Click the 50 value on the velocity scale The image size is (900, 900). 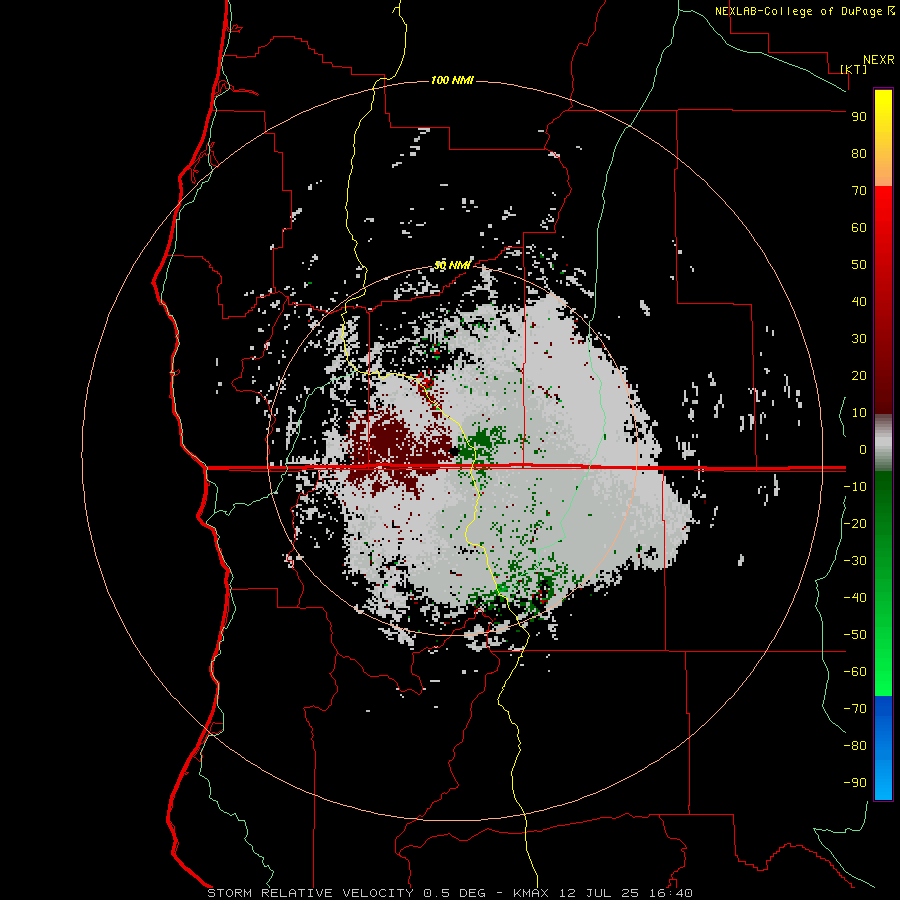point(859,265)
